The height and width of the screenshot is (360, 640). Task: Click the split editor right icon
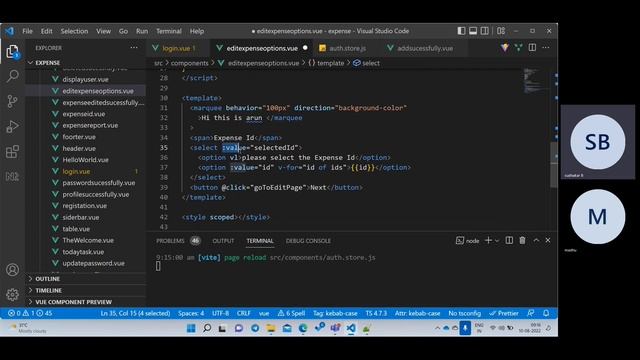click(532, 48)
